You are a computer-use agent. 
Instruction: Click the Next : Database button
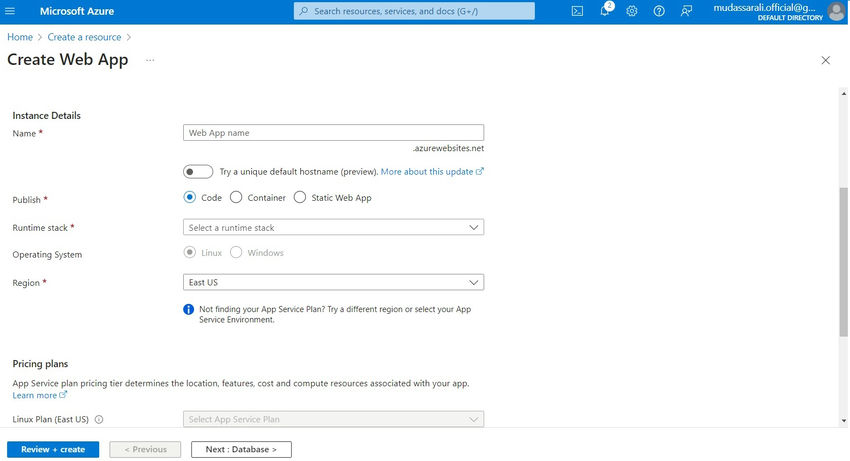(x=241, y=450)
